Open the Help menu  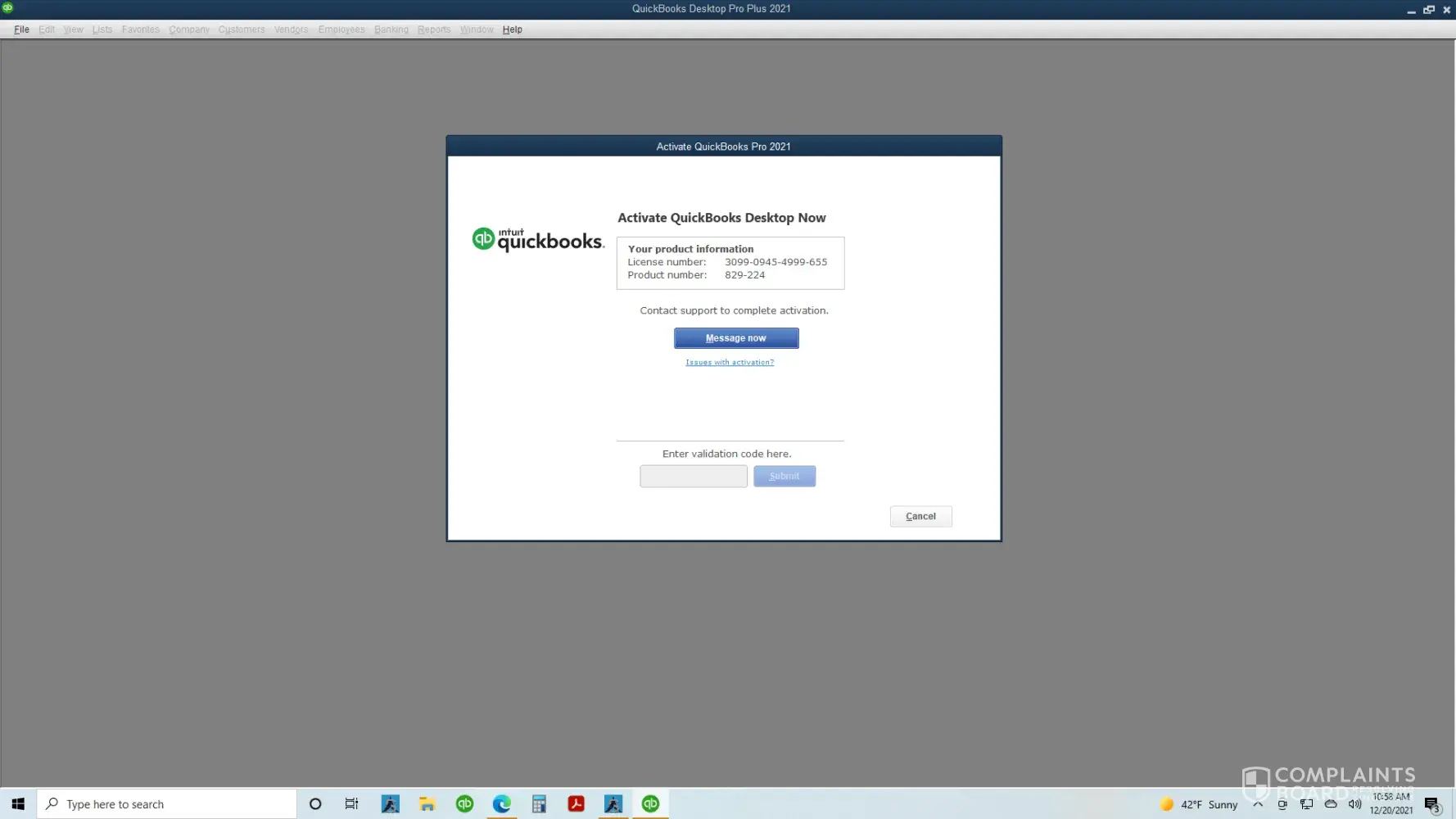[x=513, y=29]
